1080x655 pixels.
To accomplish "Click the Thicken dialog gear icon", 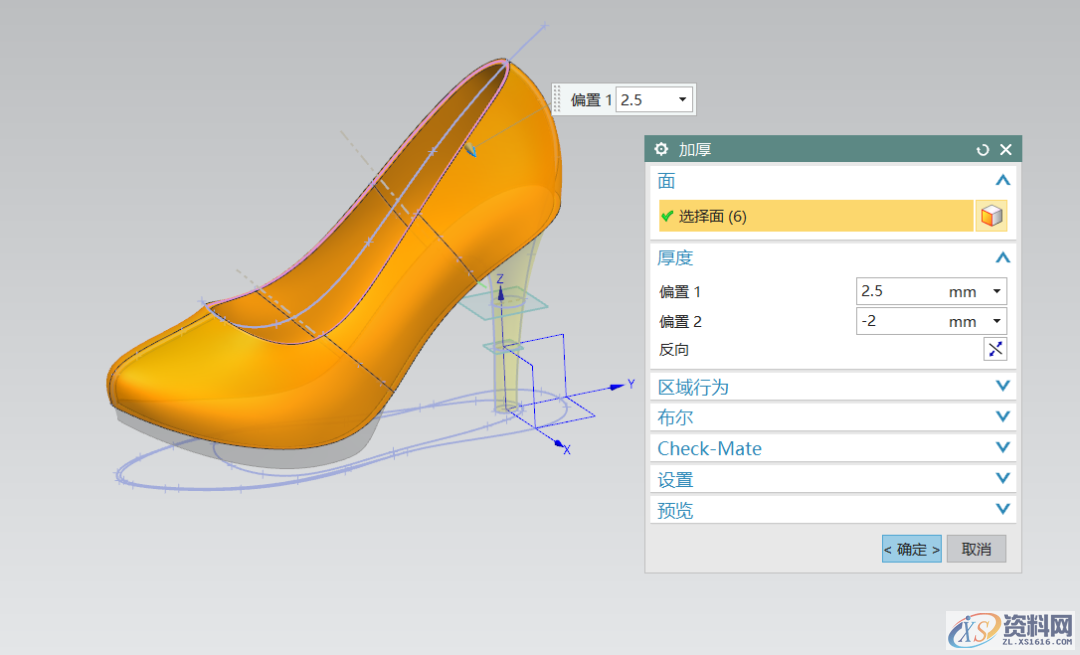I will [x=661, y=149].
